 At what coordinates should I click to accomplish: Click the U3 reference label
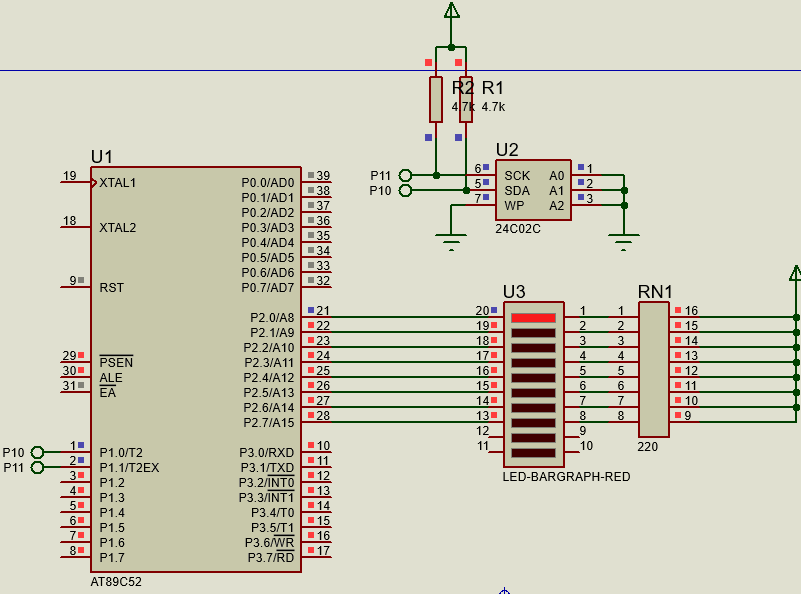pyautogui.click(x=514, y=292)
